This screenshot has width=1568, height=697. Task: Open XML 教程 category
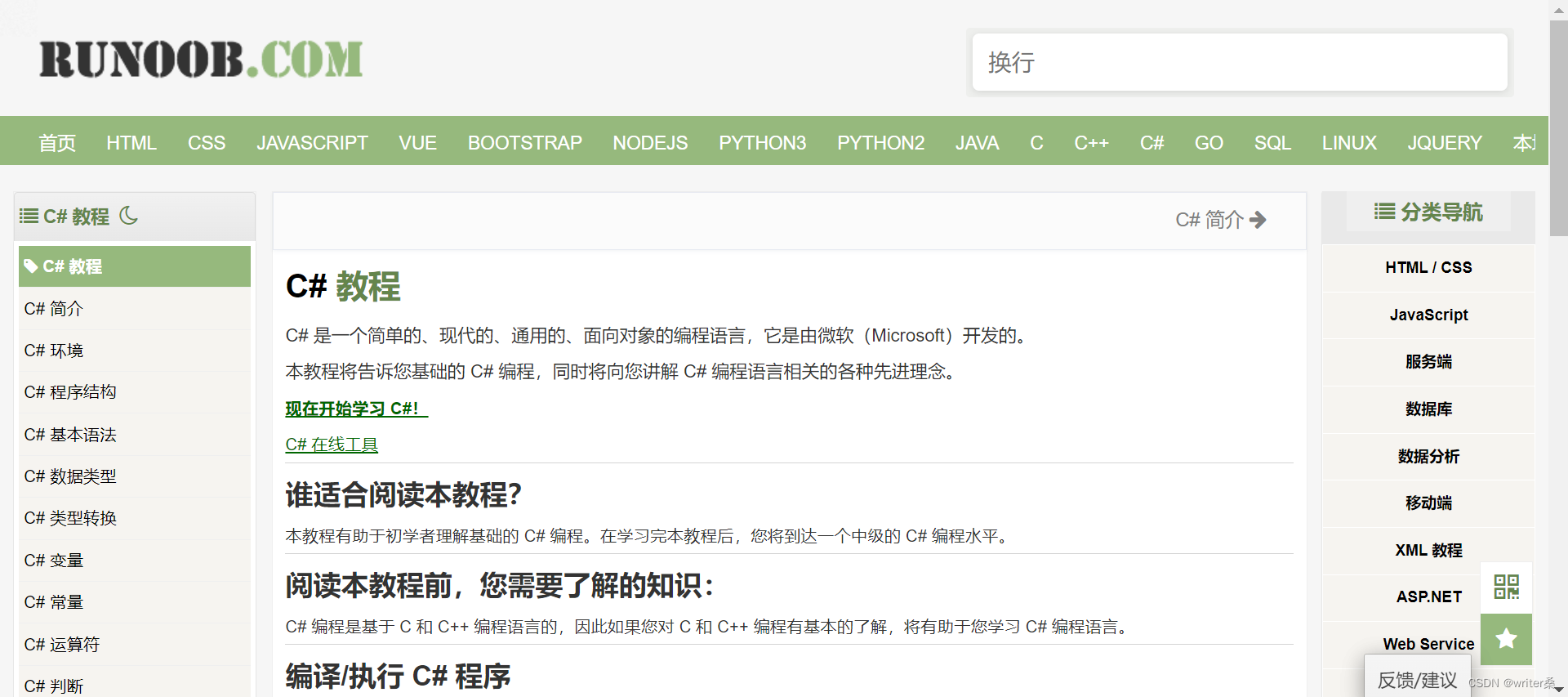tap(1428, 551)
